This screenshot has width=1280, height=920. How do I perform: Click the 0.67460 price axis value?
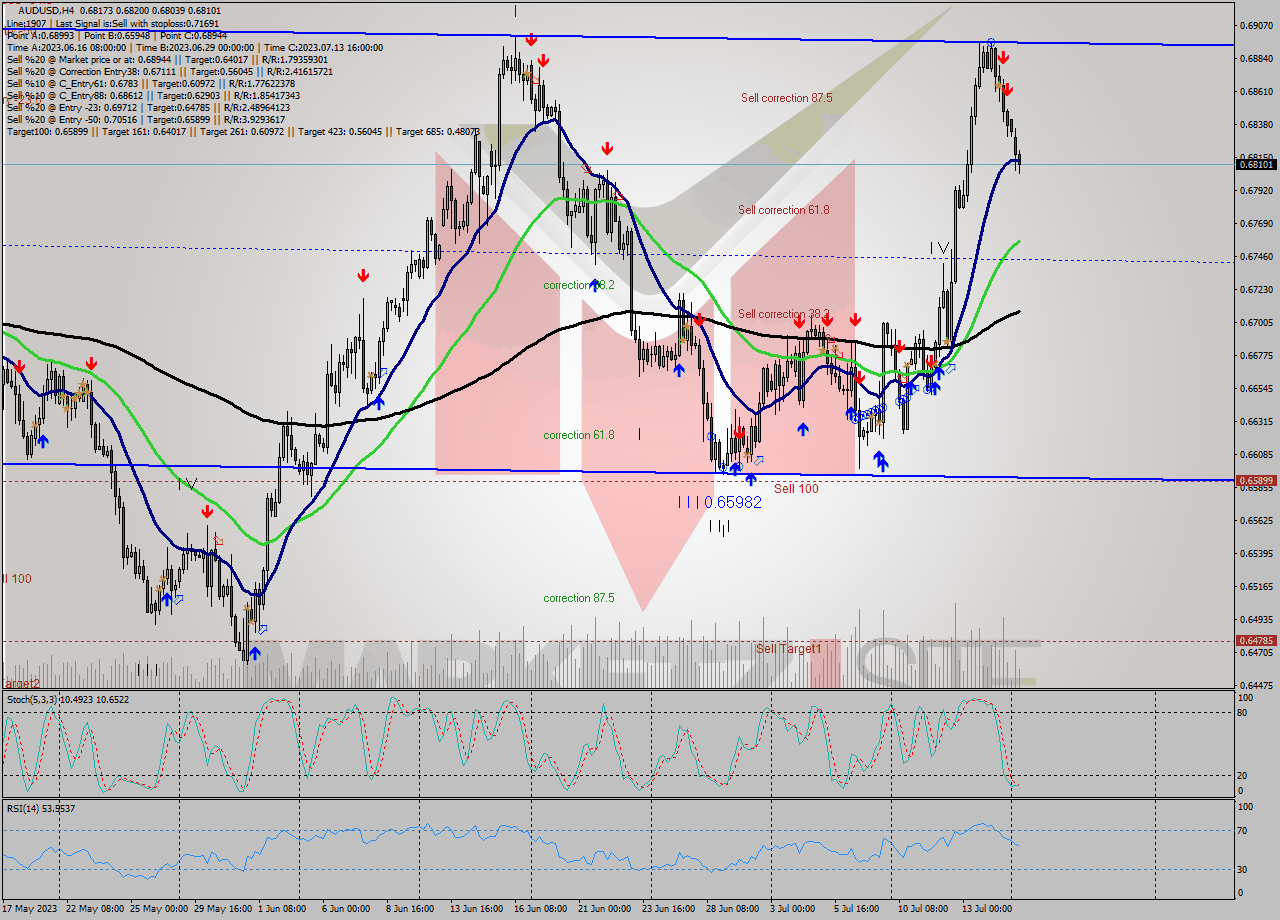coord(1256,256)
